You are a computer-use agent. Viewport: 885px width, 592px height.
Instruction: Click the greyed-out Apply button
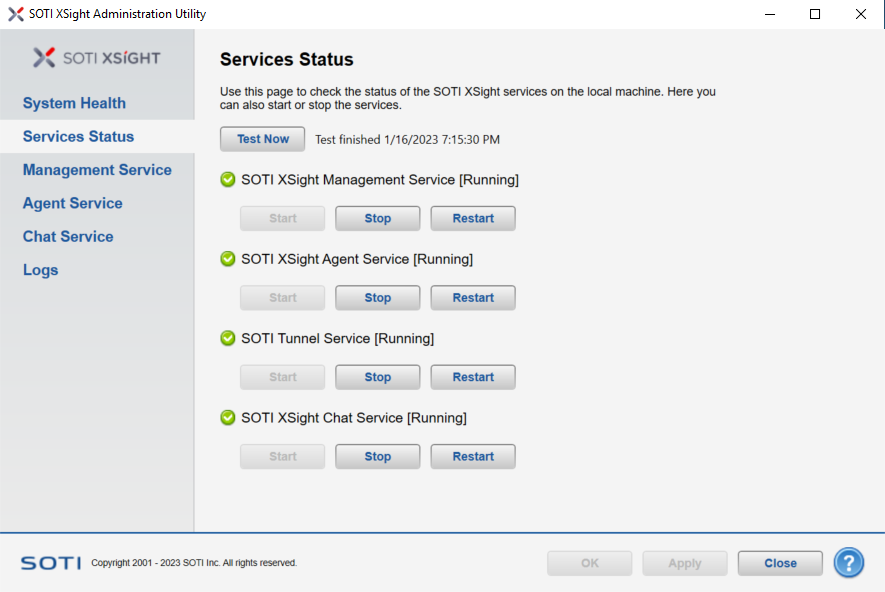click(685, 563)
